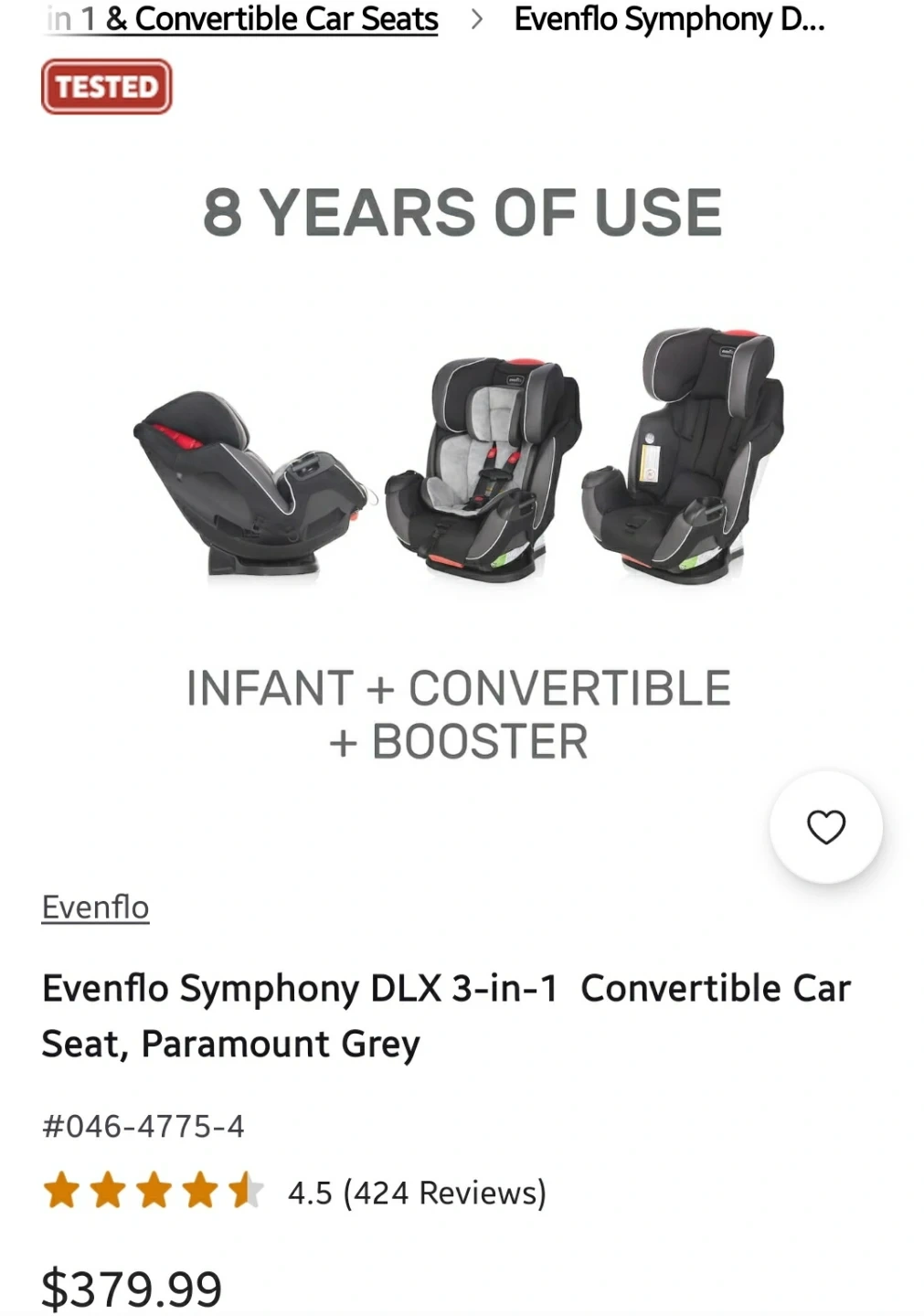This screenshot has height=1316, width=924.
Task: Click the fourth gold rating star
Action: tap(199, 1192)
